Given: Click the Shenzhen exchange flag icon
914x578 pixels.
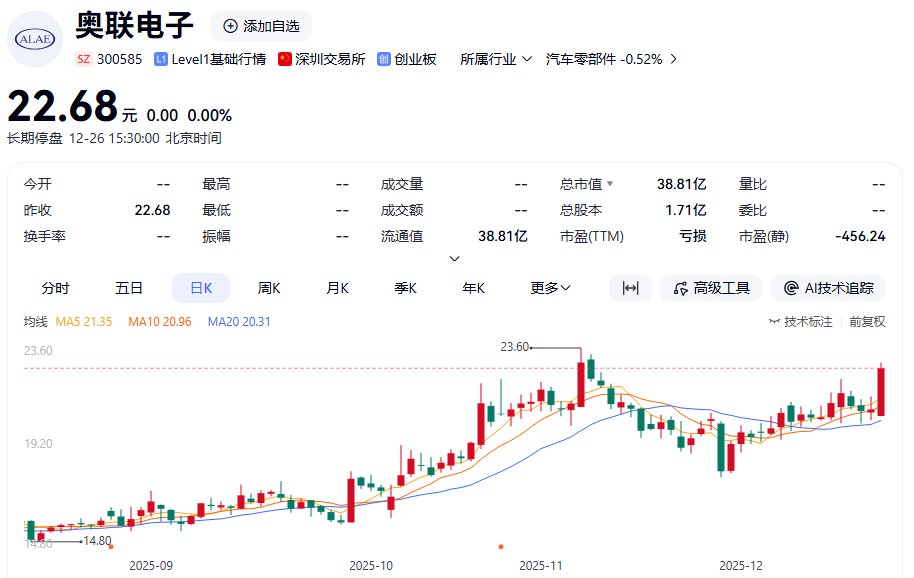Looking at the screenshot, I should pyautogui.click(x=285, y=59).
